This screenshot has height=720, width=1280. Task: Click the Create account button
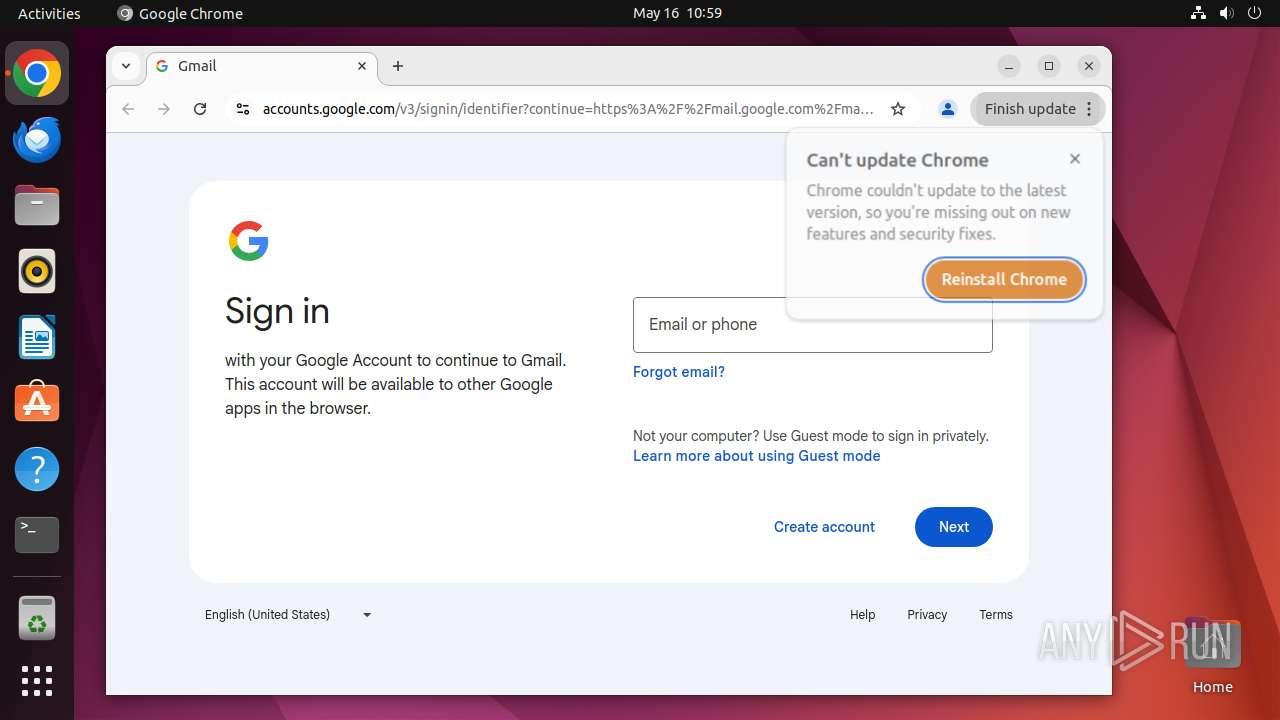824,527
